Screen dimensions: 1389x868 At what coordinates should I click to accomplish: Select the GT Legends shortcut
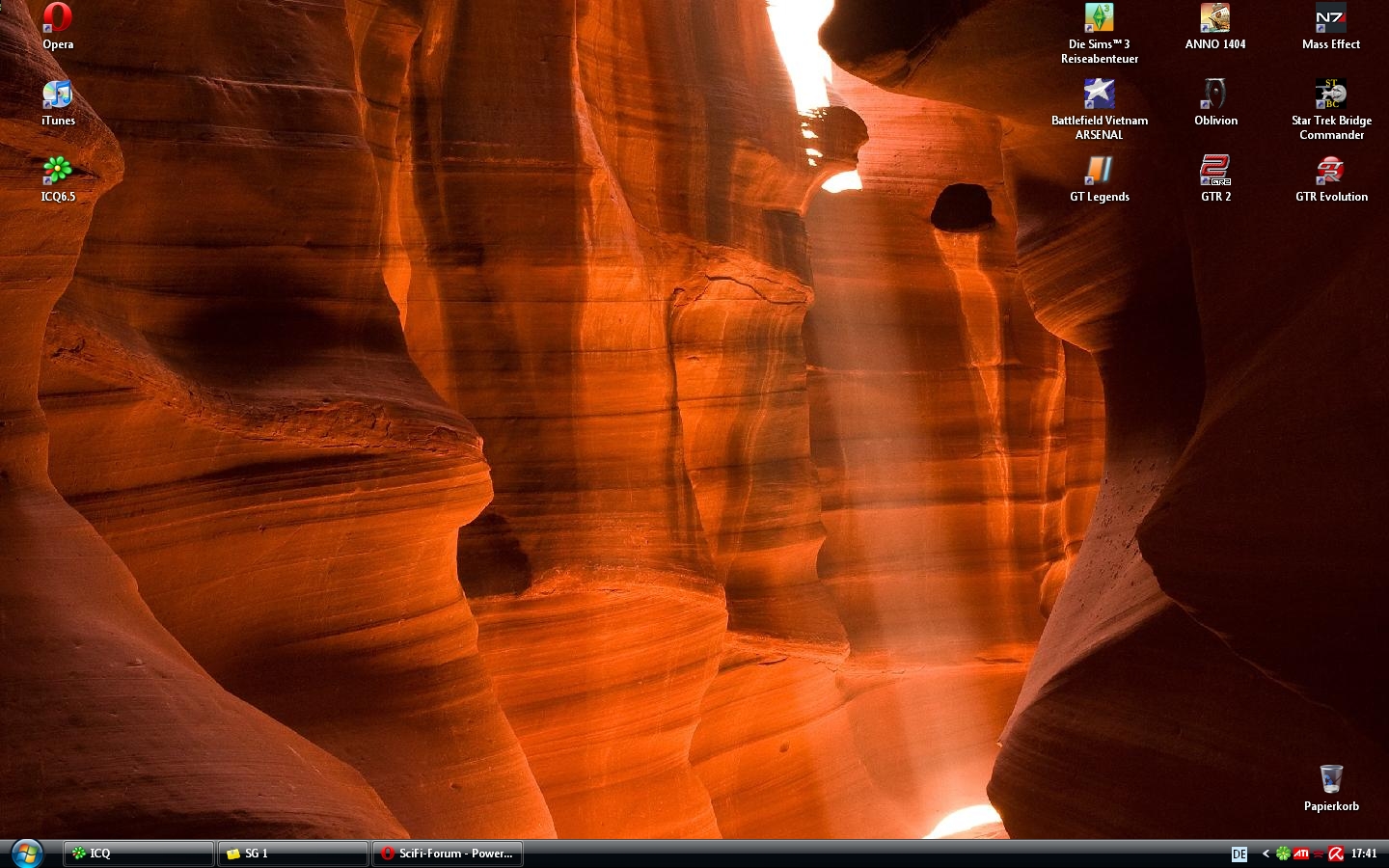click(x=1099, y=171)
